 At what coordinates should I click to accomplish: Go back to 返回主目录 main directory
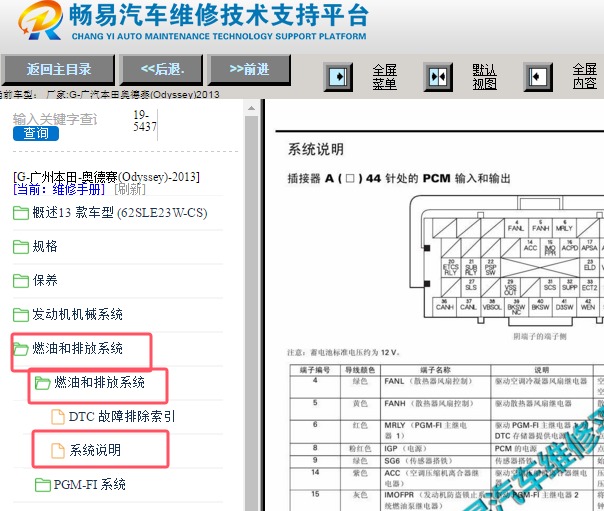pyautogui.click(x=58, y=70)
